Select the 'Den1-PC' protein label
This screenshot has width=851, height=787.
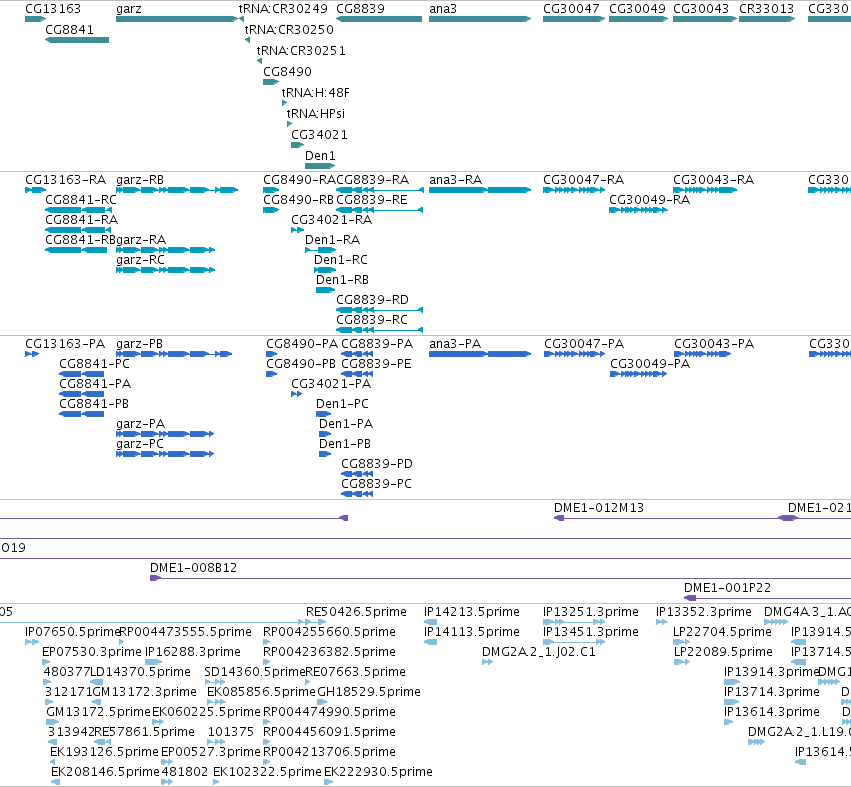coord(342,404)
